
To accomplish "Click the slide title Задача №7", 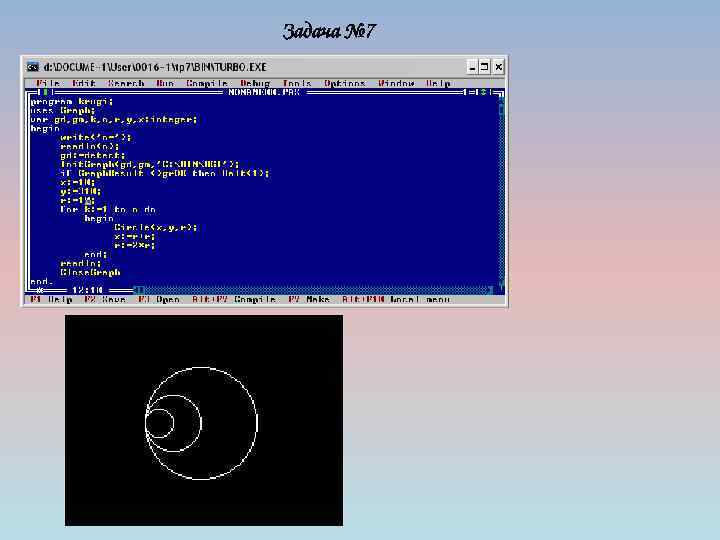I will pos(329,32).
